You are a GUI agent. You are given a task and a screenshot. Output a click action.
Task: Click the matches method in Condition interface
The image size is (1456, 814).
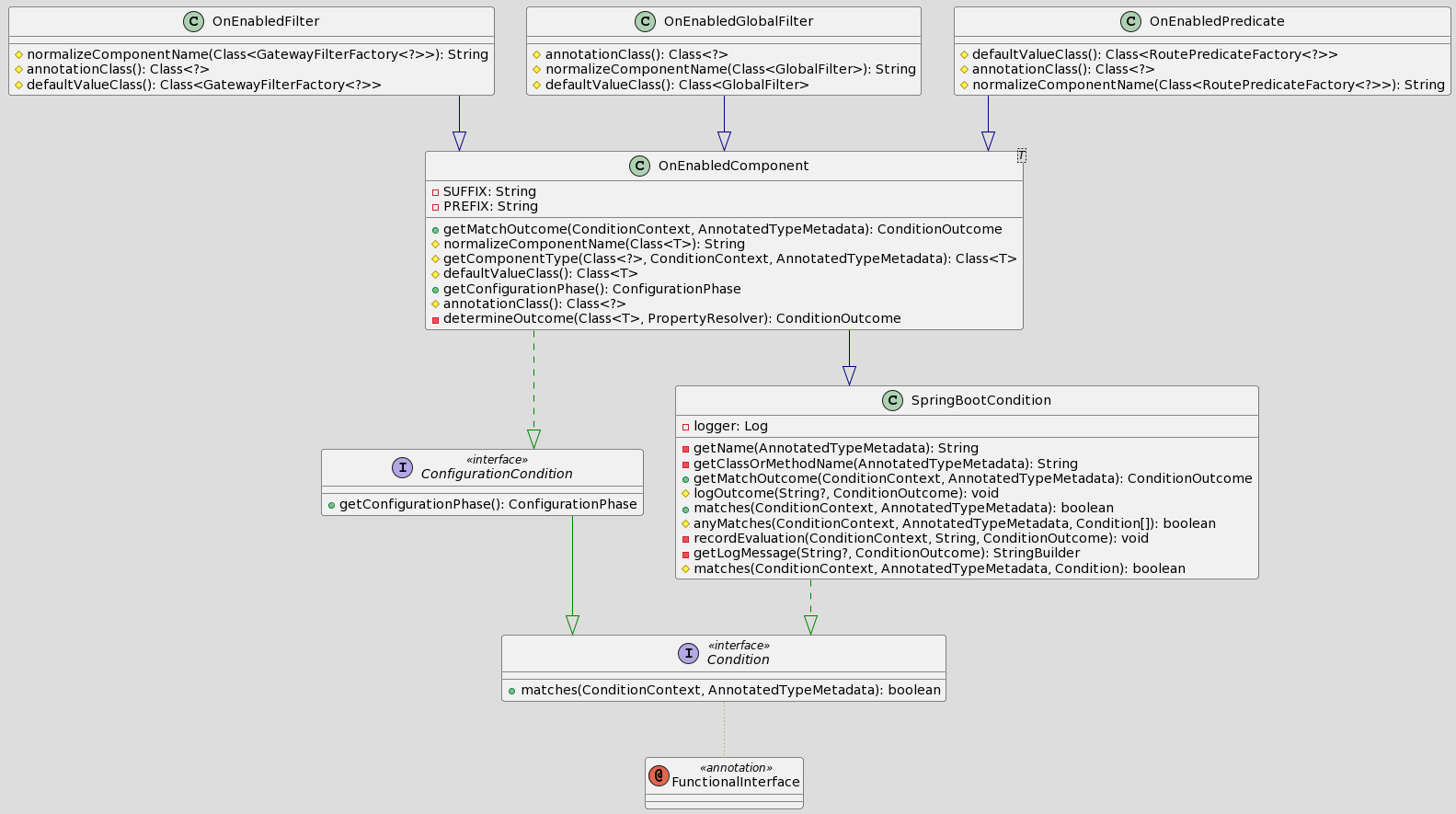(x=729, y=690)
